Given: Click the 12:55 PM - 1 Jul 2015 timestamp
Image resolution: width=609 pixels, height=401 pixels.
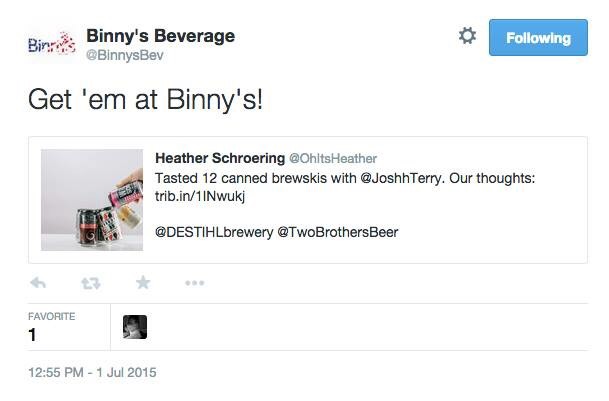Looking at the screenshot, I should click(92, 373).
